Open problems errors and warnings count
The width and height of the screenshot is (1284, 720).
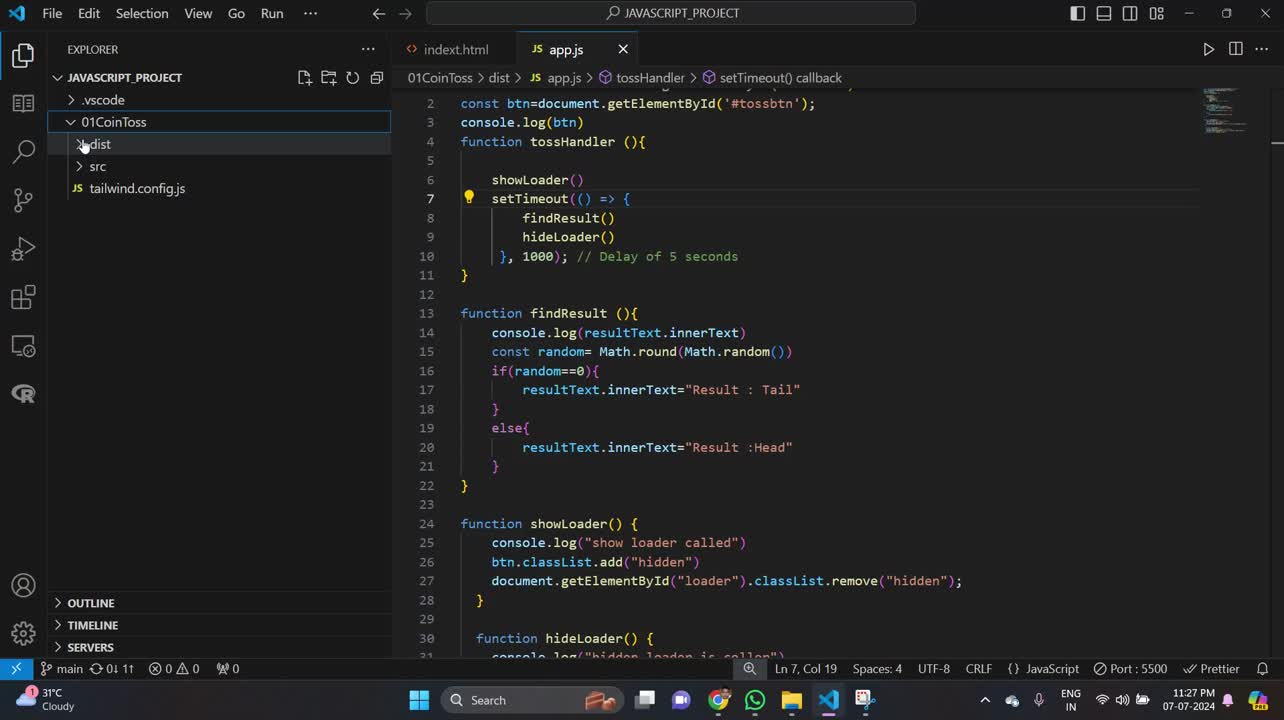pos(174,669)
